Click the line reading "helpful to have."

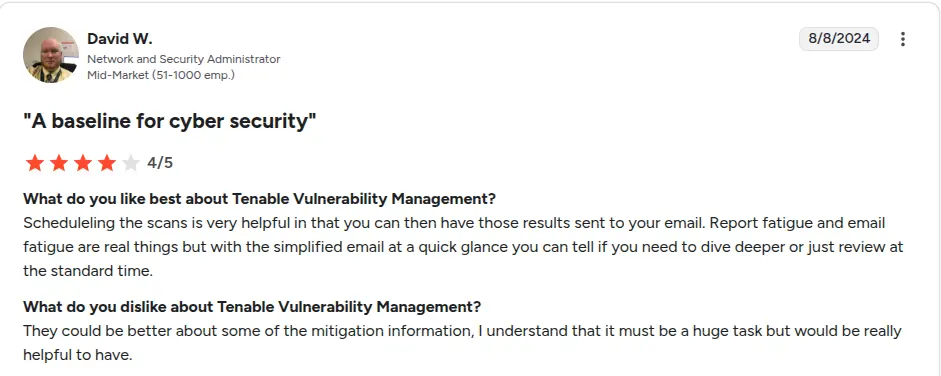[77, 355]
